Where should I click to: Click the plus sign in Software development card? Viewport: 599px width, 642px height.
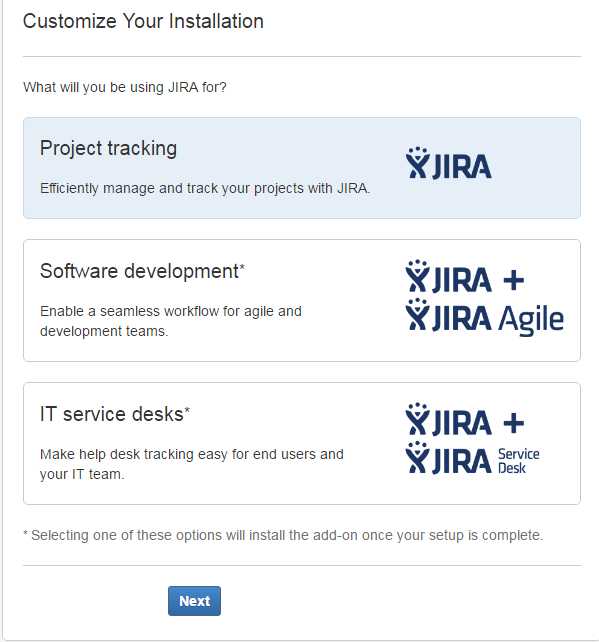[x=513, y=280]
